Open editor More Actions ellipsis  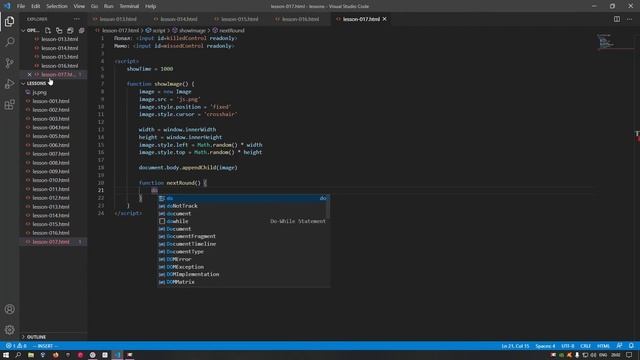click(629, 19)
